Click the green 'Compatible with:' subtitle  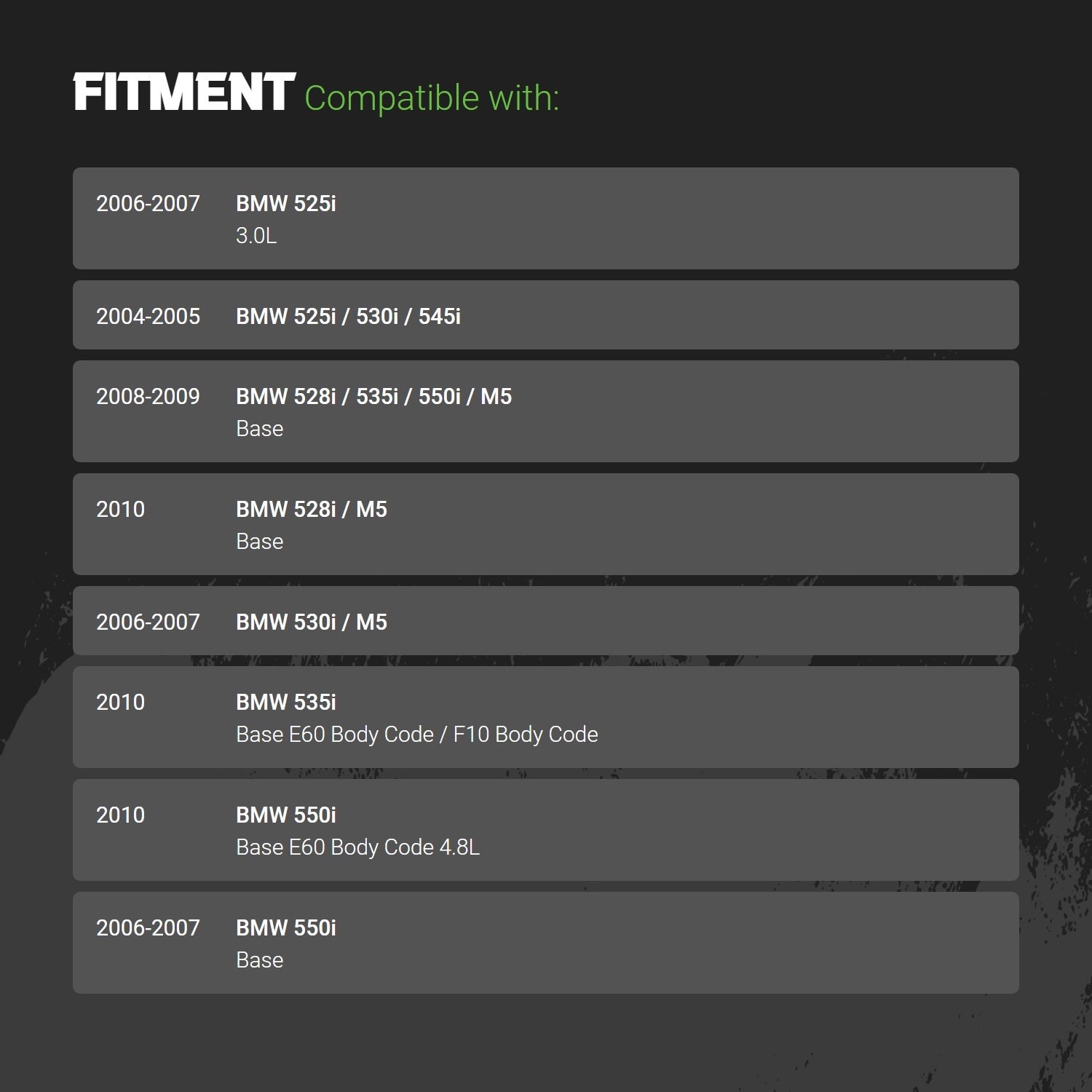[432, 98]
